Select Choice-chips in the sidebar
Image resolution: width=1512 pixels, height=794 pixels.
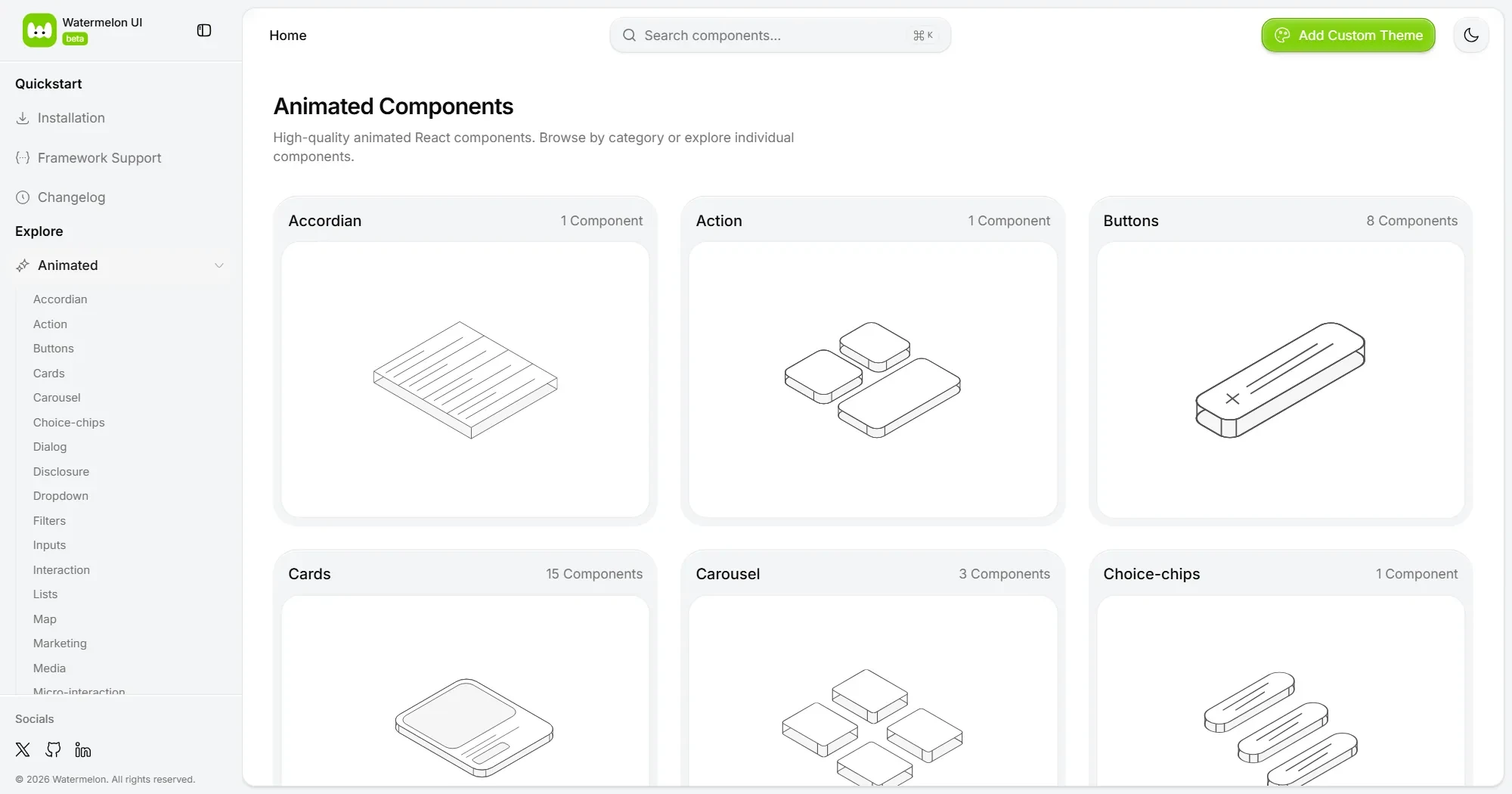[x=69, y=423]
